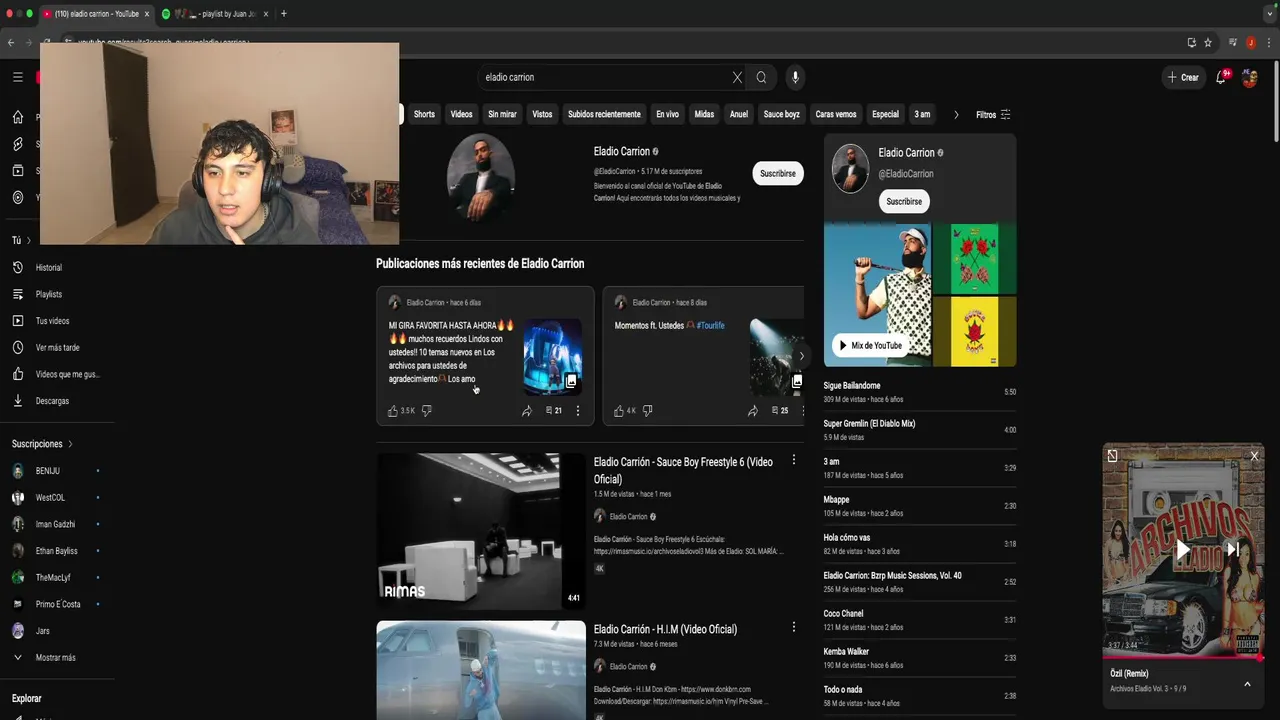Open comments on the MI GIRA FAVORITA post
This screenshot has width=1280, height=720.
pyautogui.click(x=554, y=411)
